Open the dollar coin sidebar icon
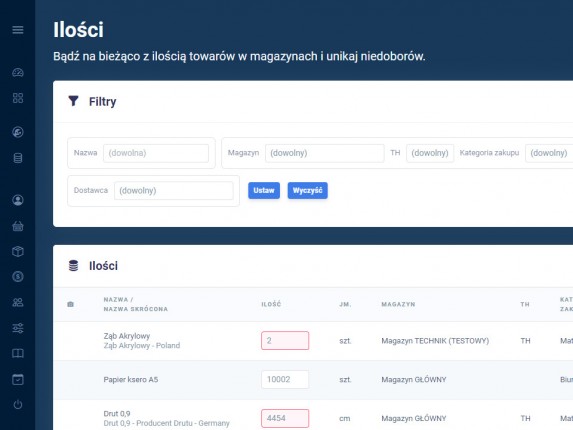This screenshot has width=573, height=430. [18, 277]
